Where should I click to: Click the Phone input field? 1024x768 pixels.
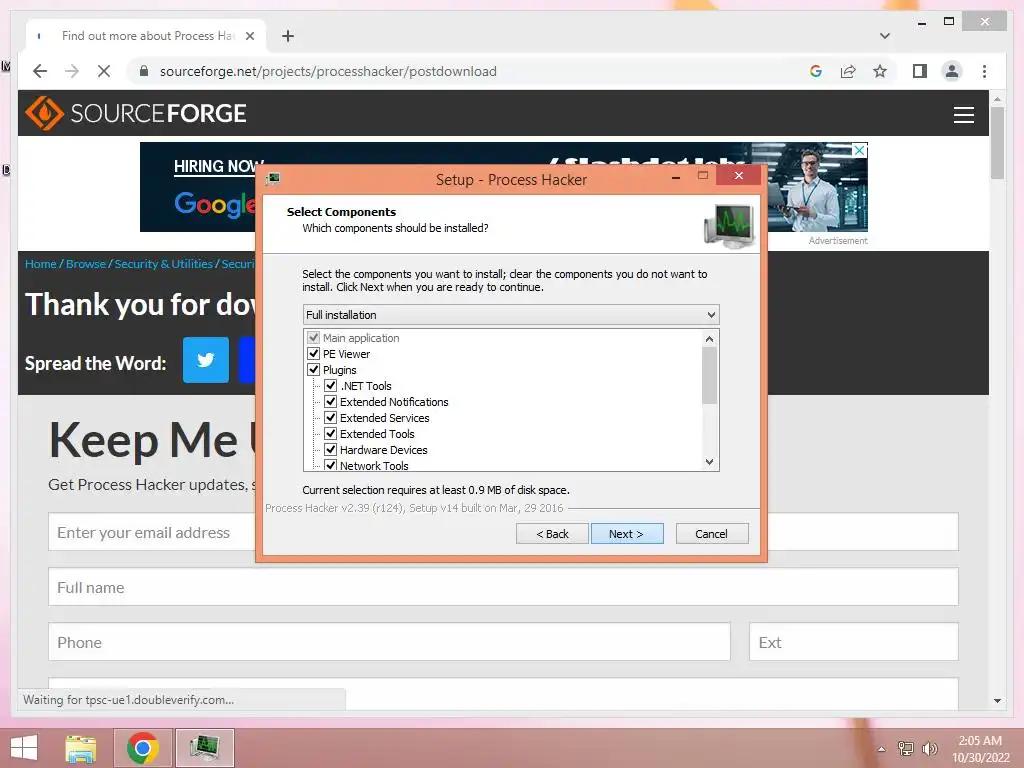click(x=389, y=642)
